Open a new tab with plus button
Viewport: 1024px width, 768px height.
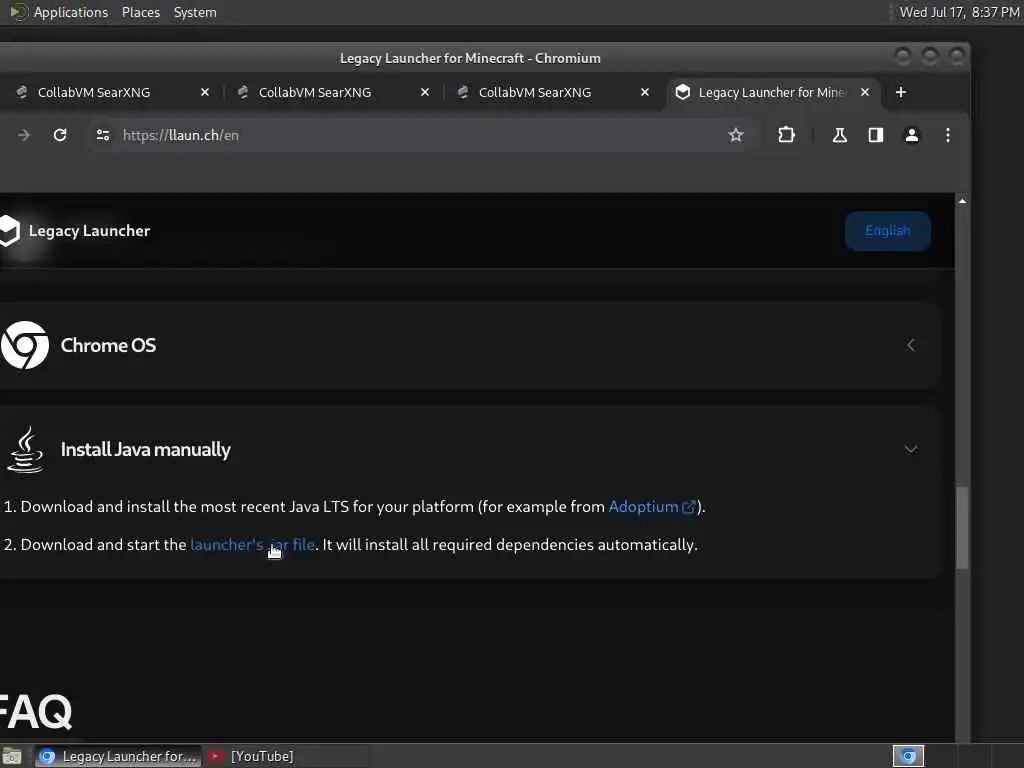901,92
